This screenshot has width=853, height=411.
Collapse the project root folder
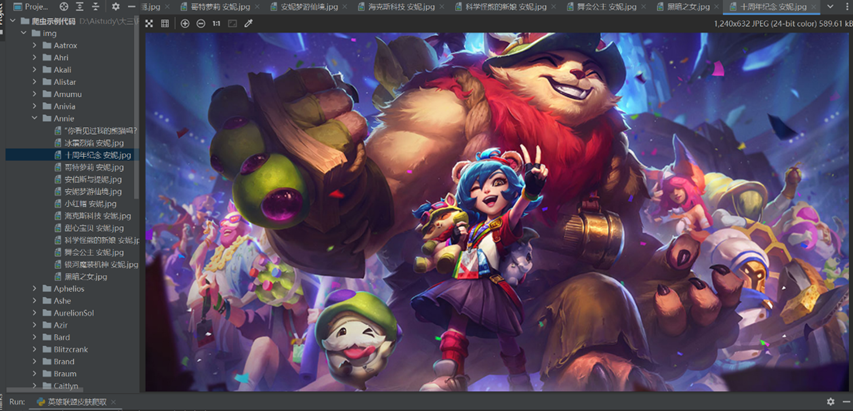click(13, 21)
